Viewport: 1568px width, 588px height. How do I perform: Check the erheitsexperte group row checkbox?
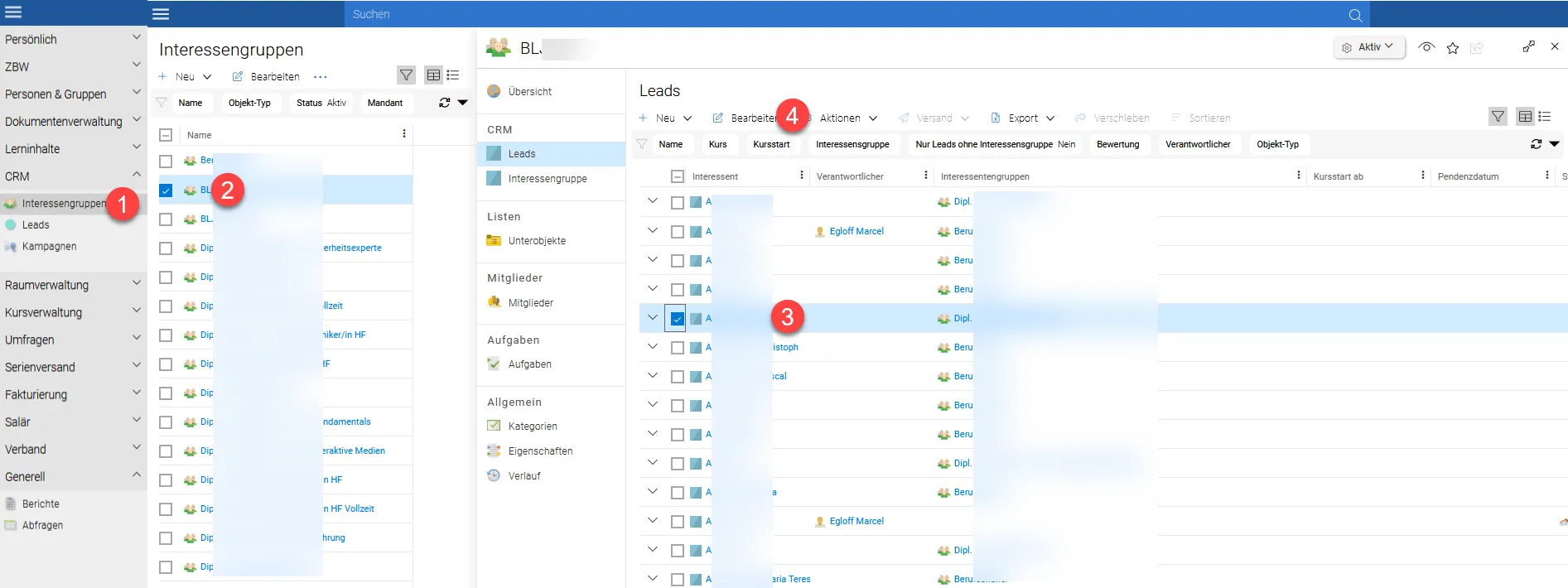point(166,248)
